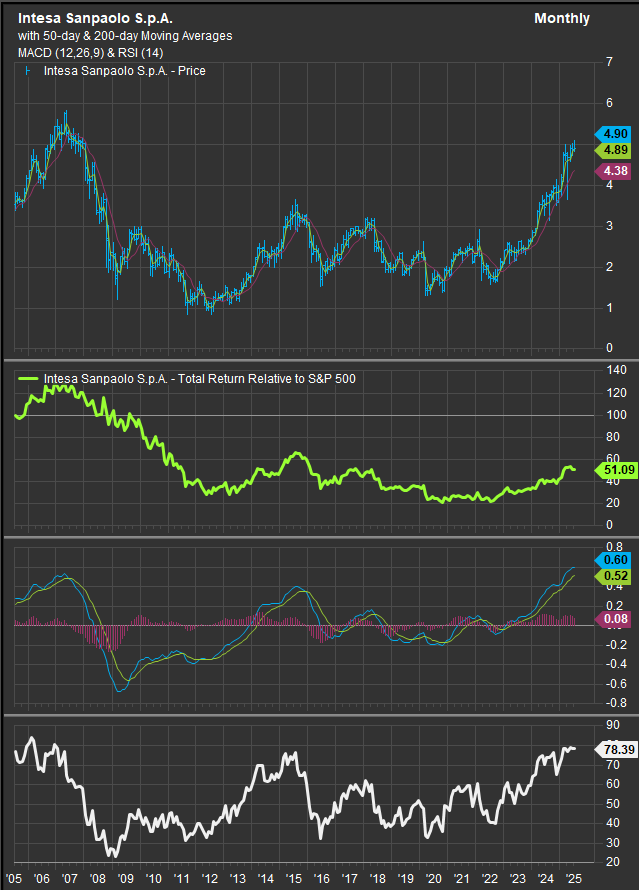Click the '10 year label on the time axis

(x=154, y=879)
